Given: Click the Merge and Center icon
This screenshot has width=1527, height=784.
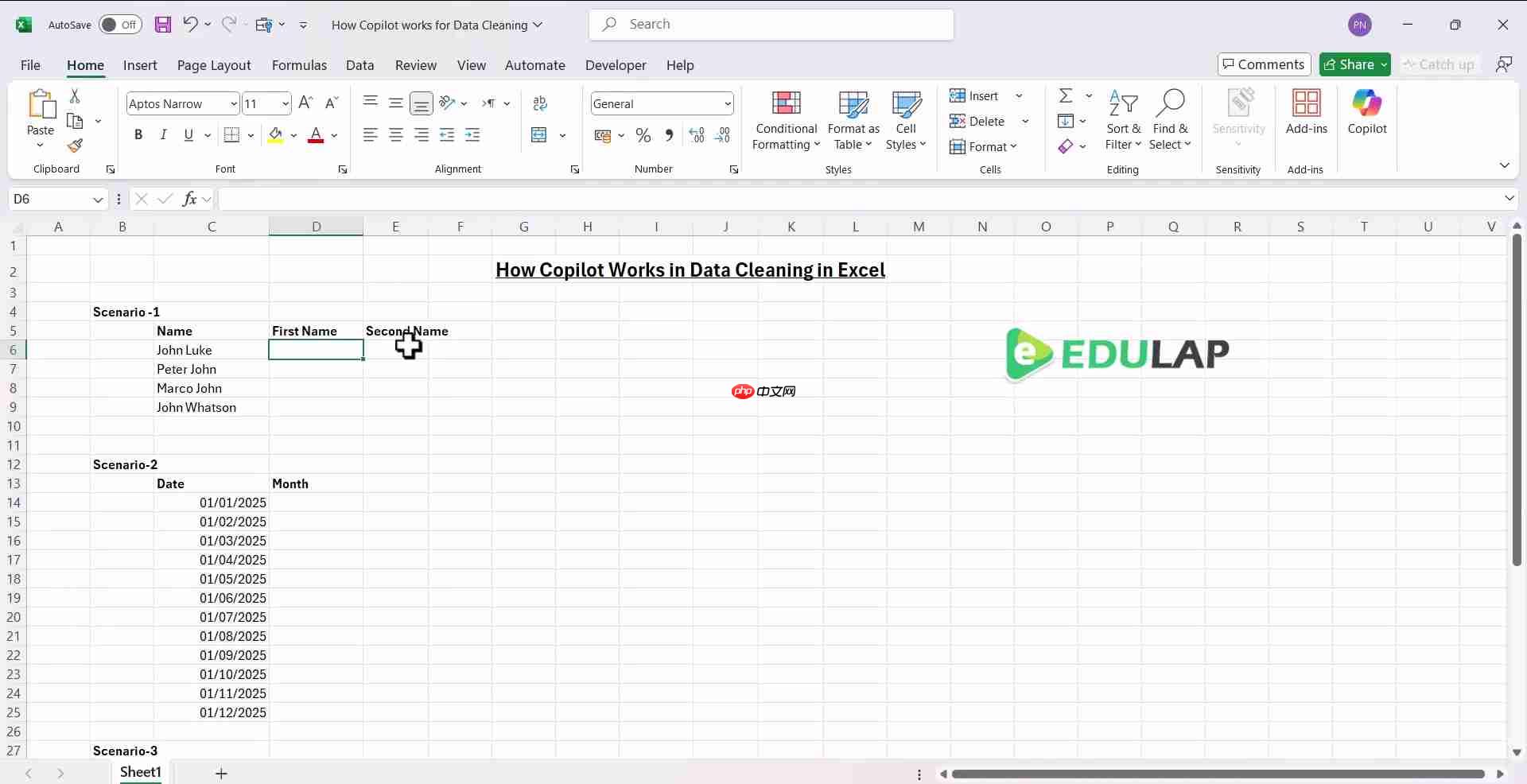Looking at the screenshot, I should pos(539,135).
